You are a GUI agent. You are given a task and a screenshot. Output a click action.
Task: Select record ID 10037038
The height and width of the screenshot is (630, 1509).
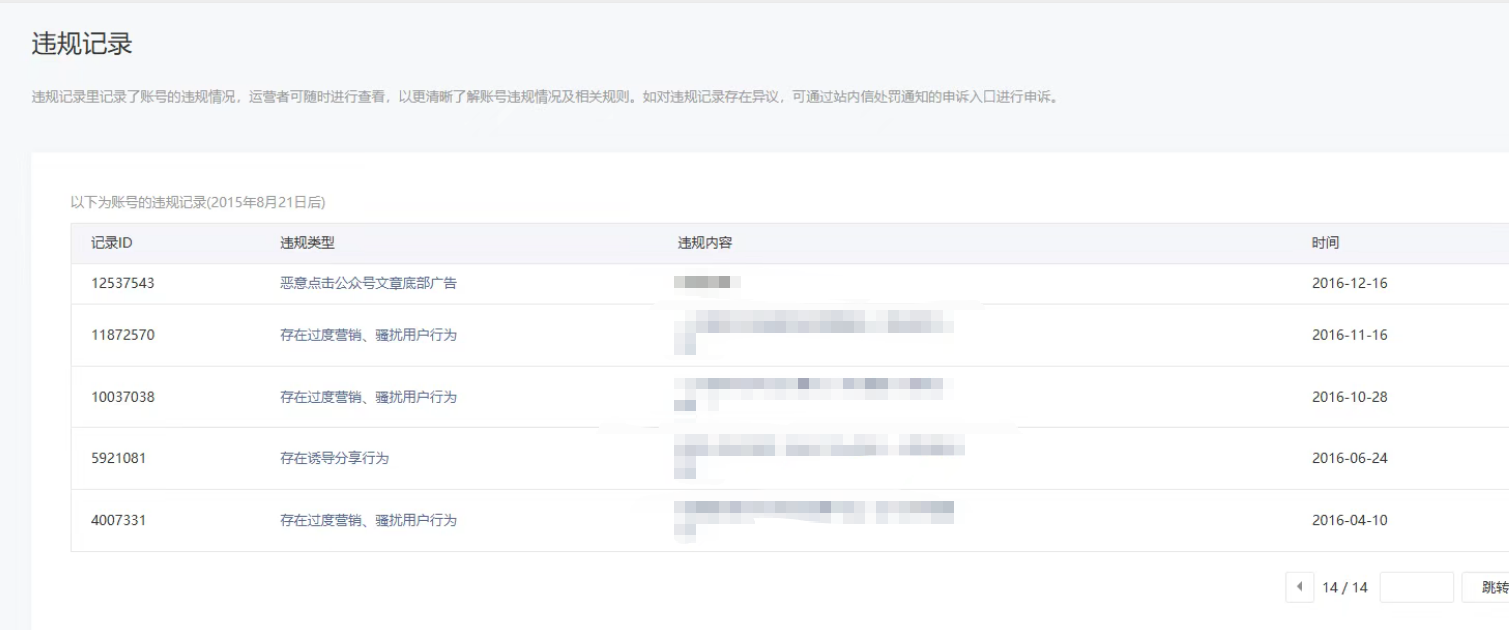pos(123,397)
